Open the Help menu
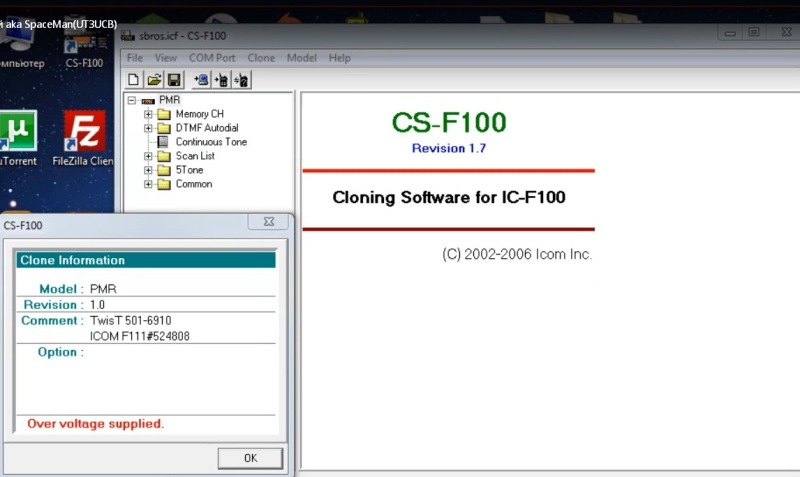800x477 pixels. [x=340, y=58]
